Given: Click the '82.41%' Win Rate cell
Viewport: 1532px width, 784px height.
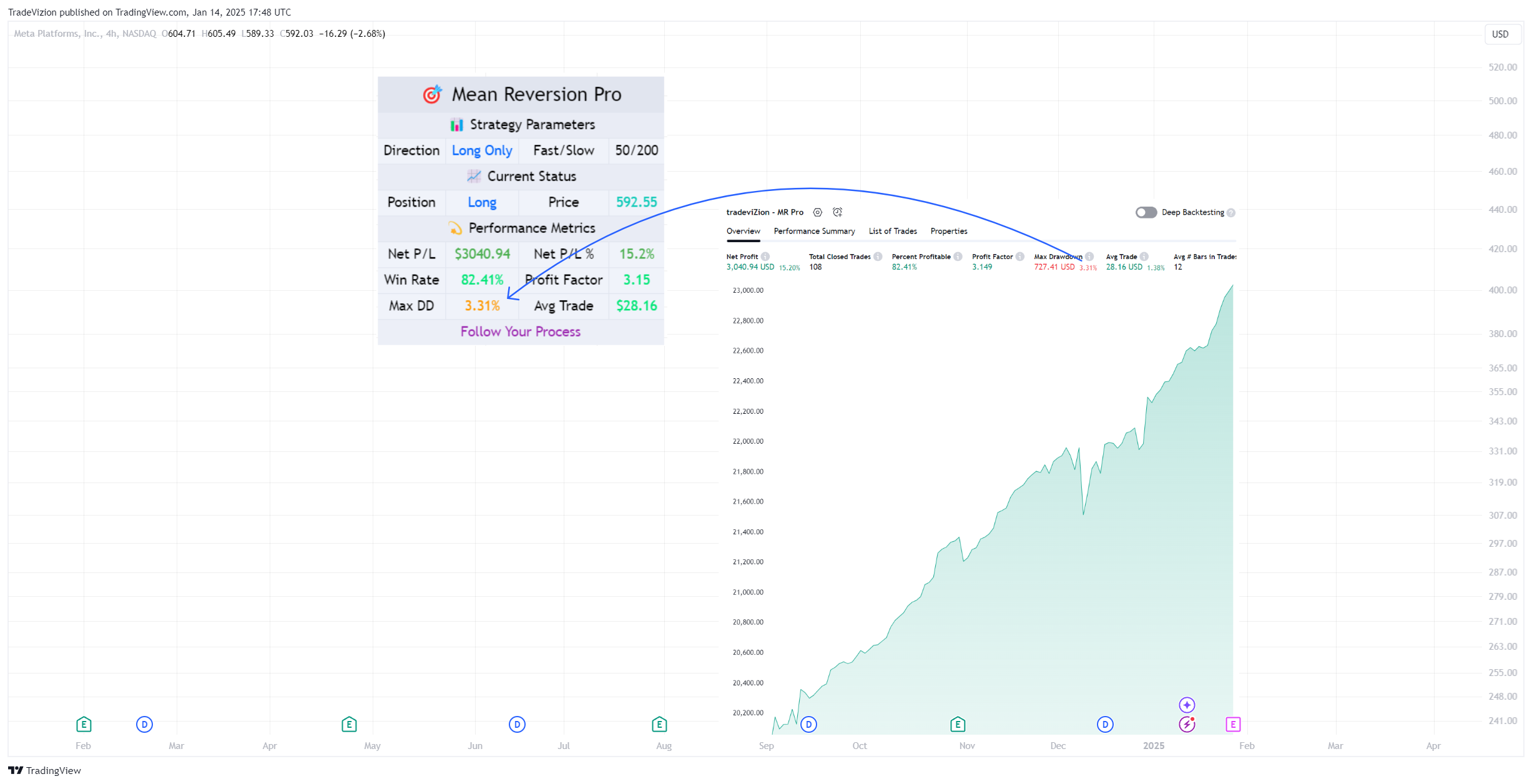Looking at the screenshot, I should click(482, 280).
